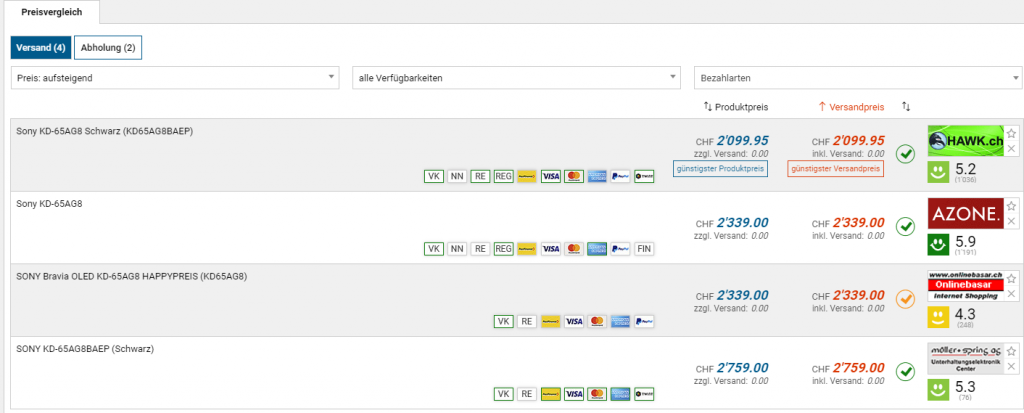This screenshot has width=1024, height=413.
Task: Favorite the HAWK.ch shop with the star
Action: [1011, 134]
